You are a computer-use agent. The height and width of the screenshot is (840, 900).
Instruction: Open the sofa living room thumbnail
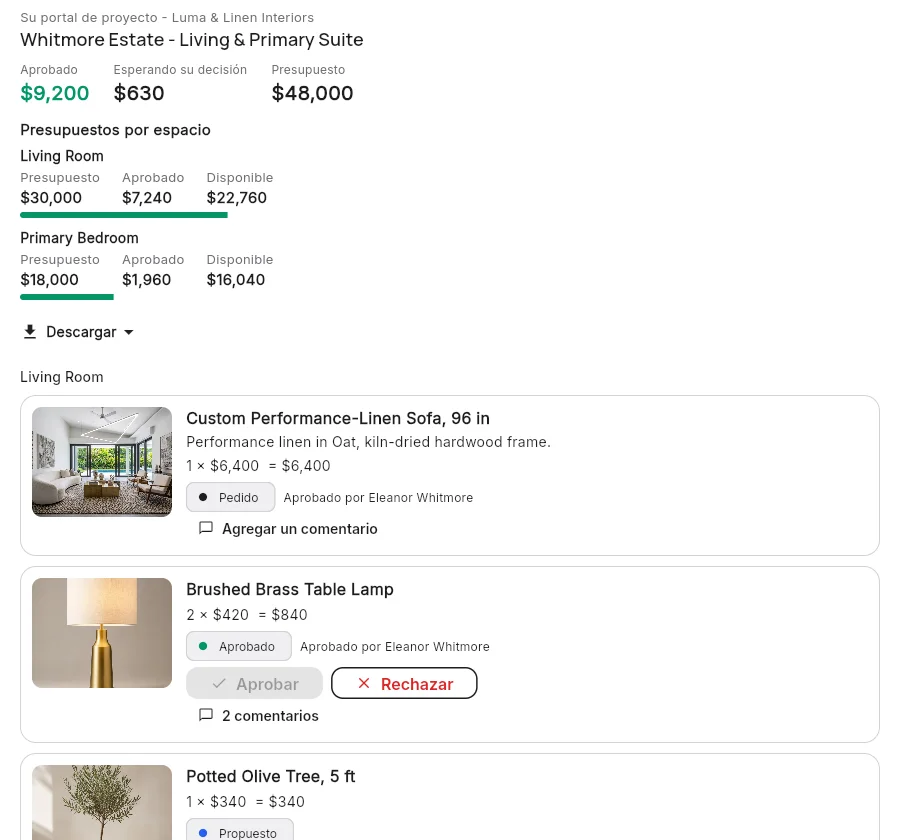pos(102,462)
